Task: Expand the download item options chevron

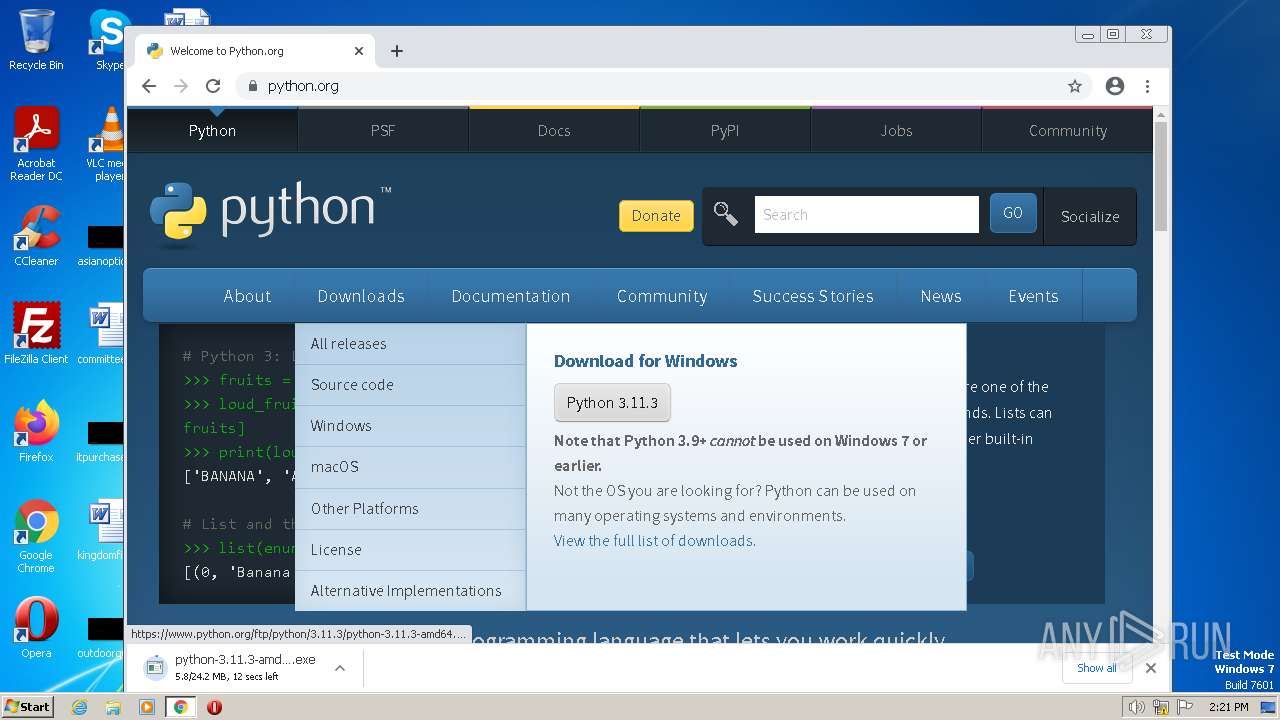Action: coord(340,668)
